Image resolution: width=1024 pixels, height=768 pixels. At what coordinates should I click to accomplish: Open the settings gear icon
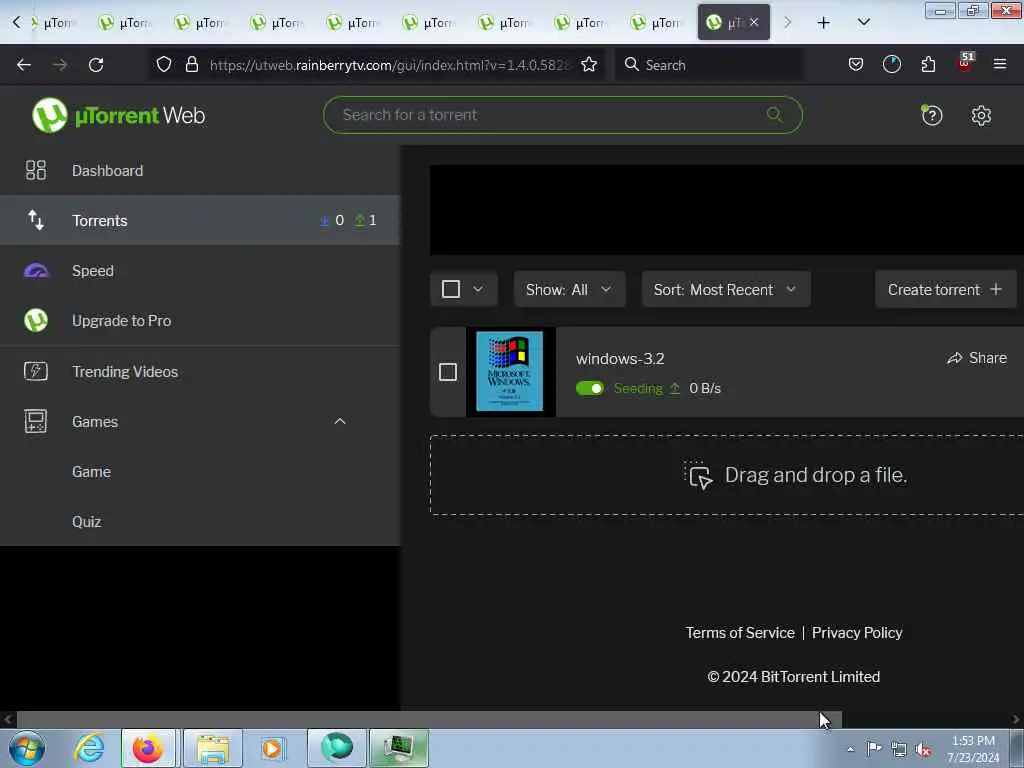981,116
